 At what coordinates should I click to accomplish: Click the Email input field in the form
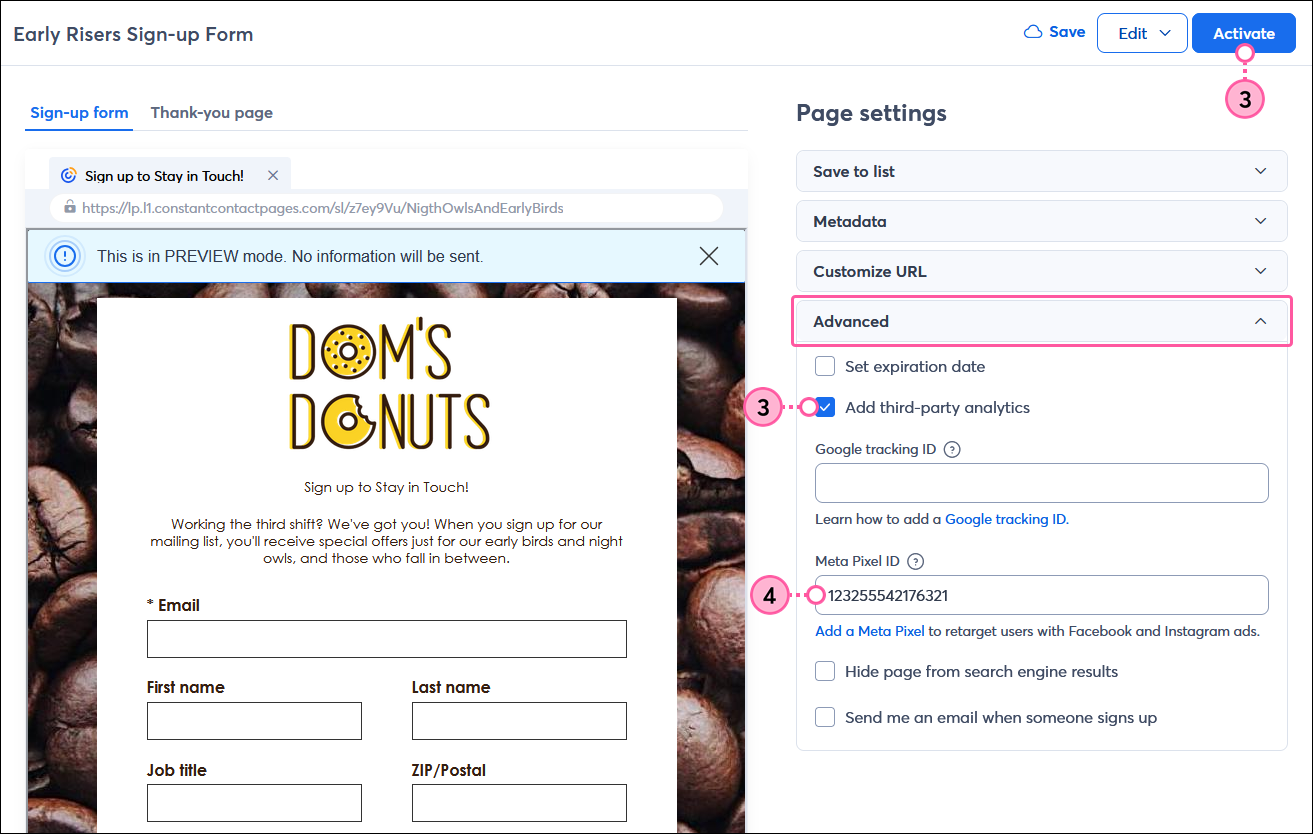coord(387,639)
